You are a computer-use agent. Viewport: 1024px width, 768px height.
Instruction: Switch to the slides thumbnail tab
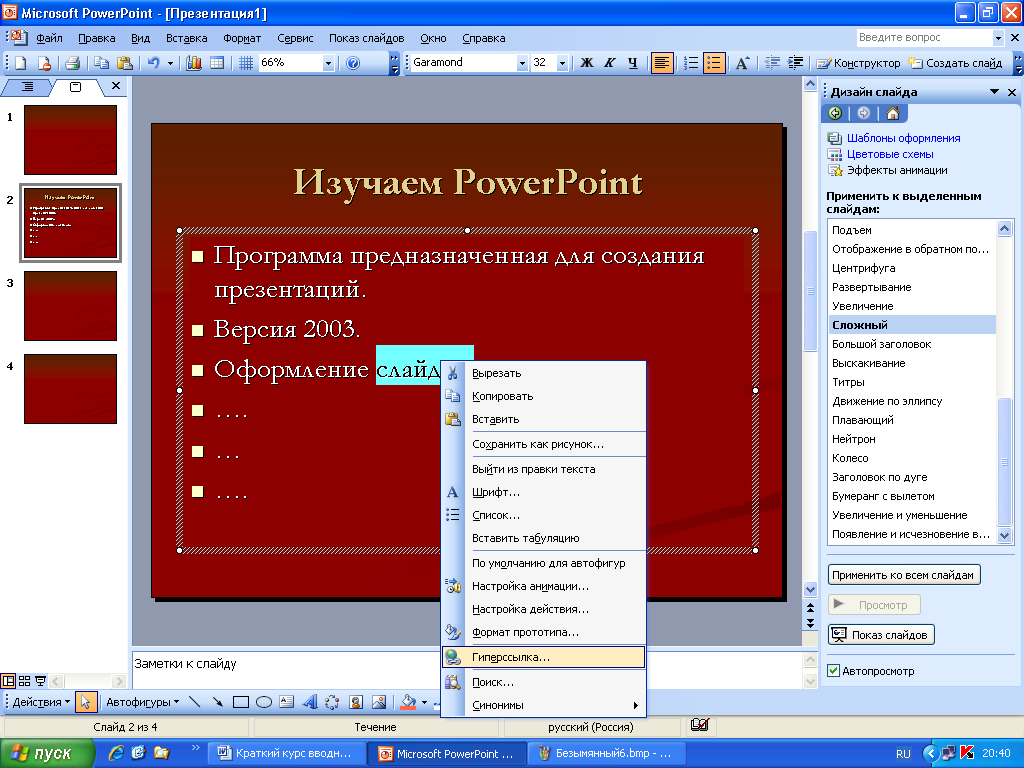click(x=75, y=87)
